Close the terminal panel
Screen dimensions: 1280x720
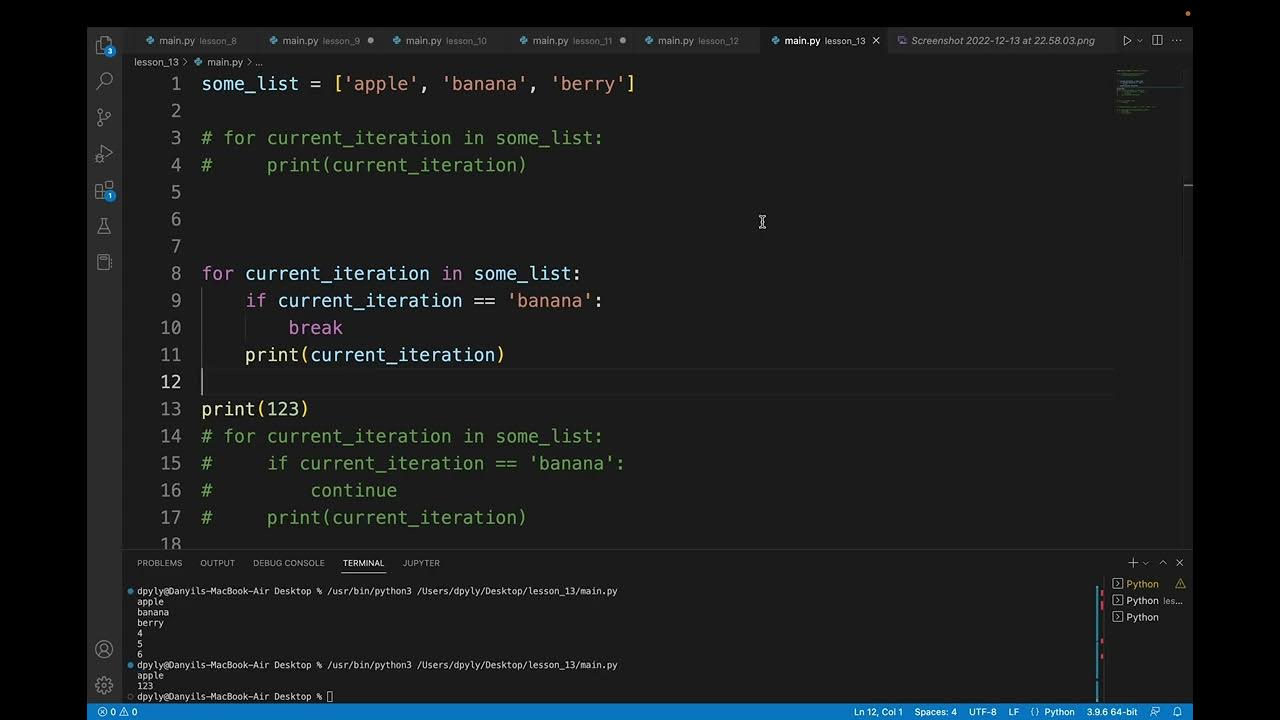(1179, 563)
